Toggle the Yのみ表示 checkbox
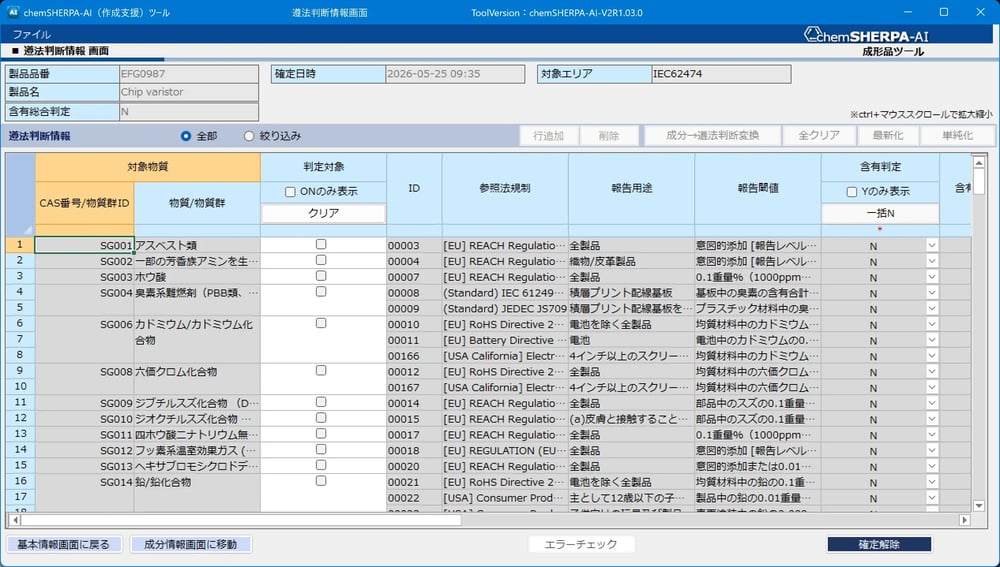 click(851, 191)
